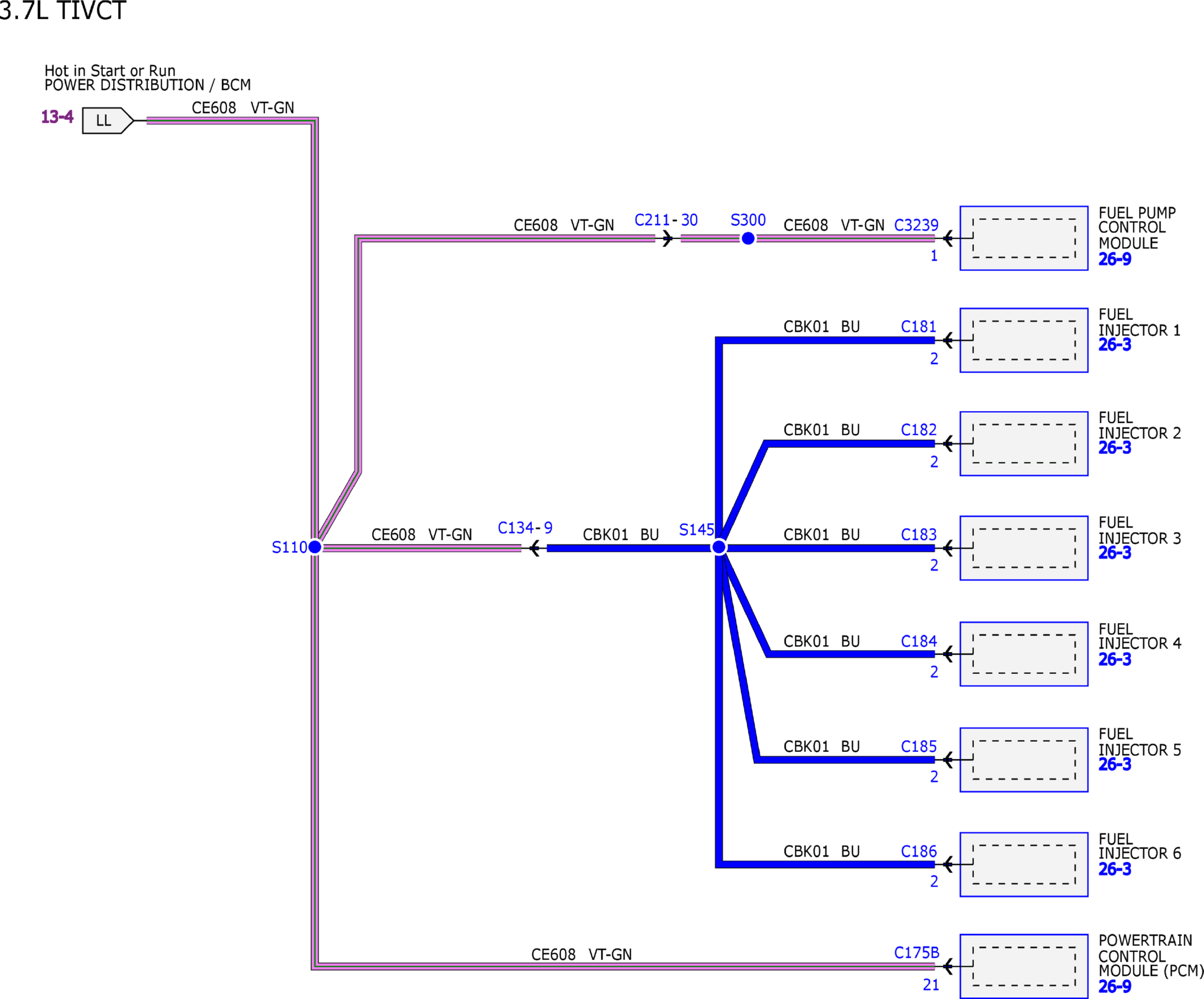Click the S110 splice label
Screen dimensions: 1204x999
click(289, 548)
